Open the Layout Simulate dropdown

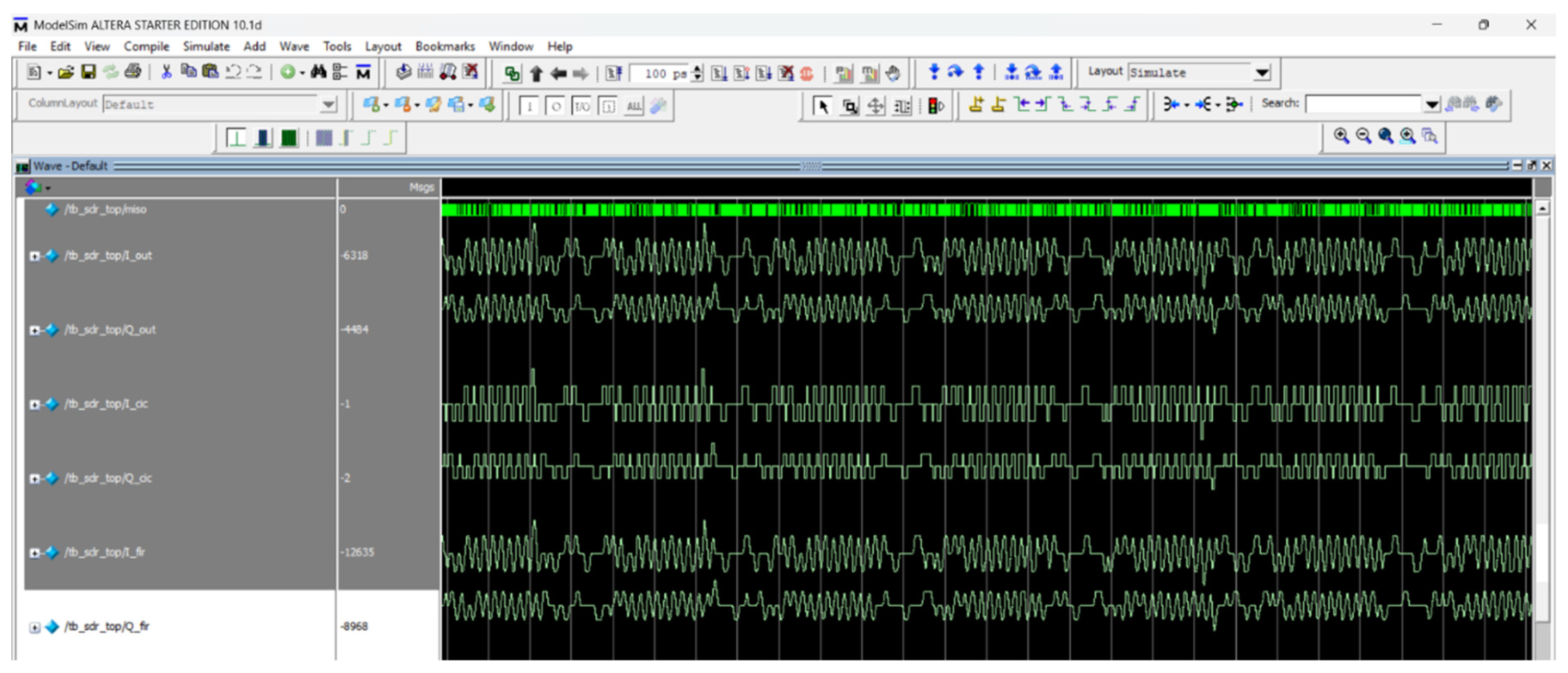pyautogui.click(x=1262, y=73)
